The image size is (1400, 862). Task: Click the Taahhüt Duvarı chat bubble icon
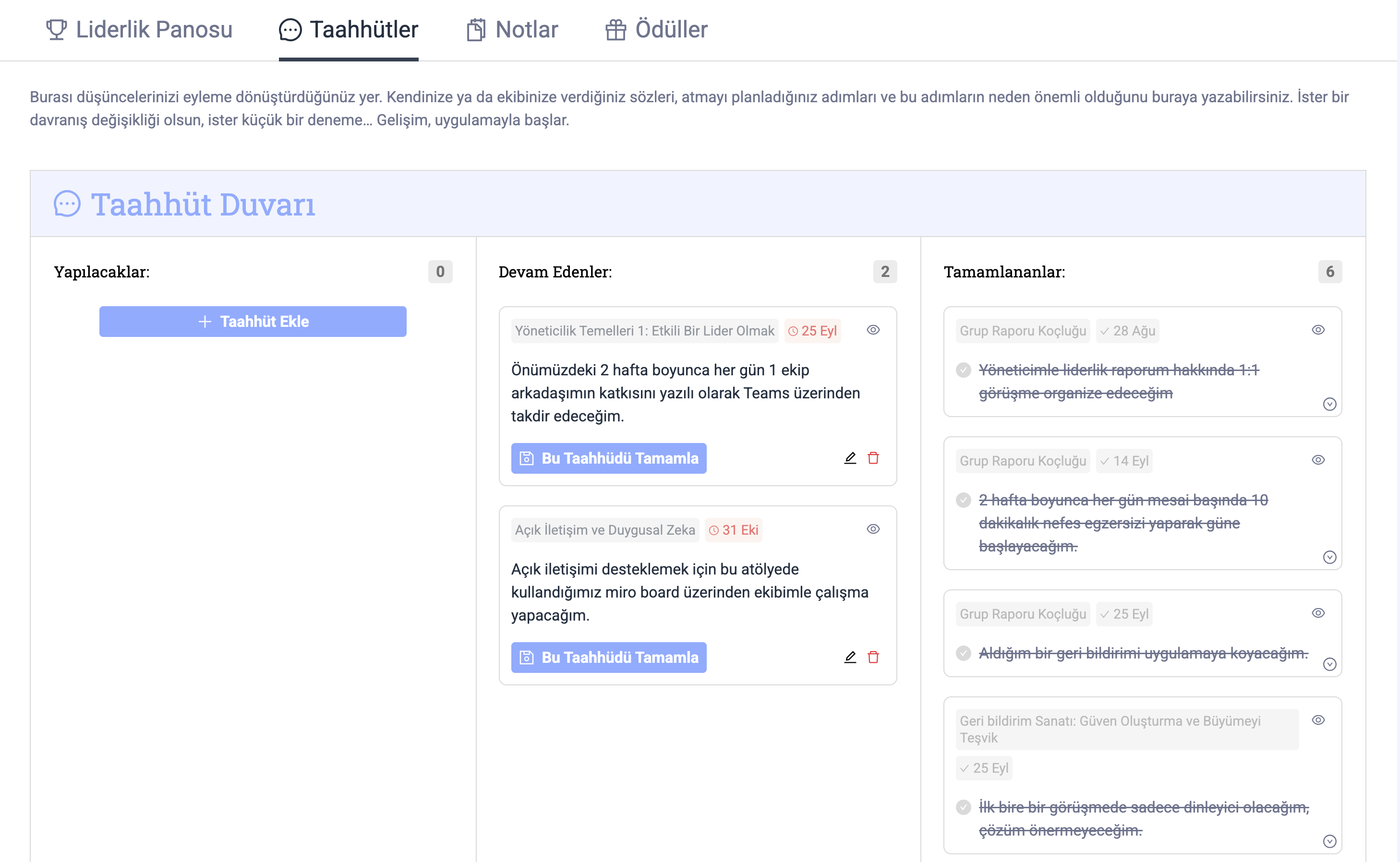click(x=67, y=204)
